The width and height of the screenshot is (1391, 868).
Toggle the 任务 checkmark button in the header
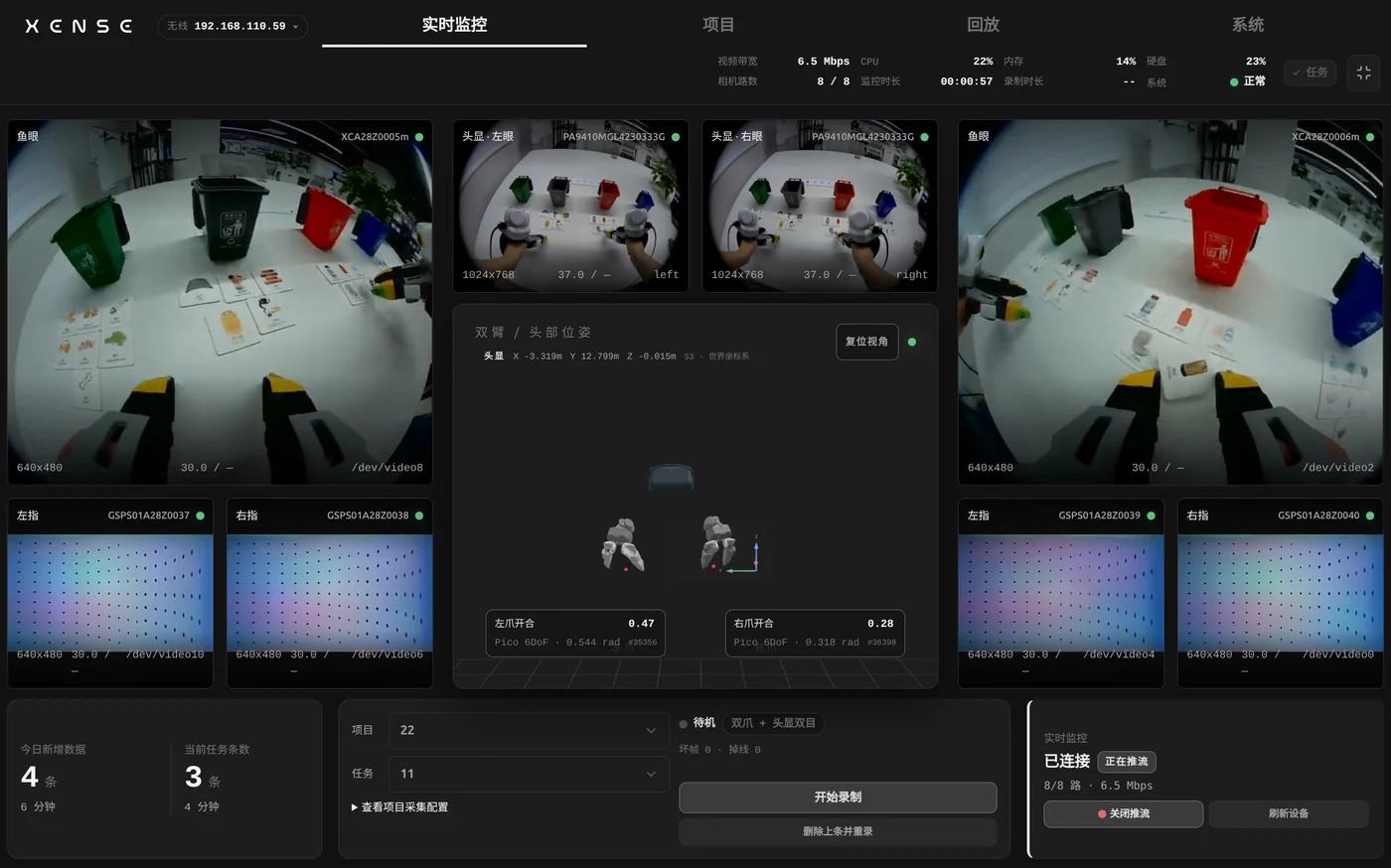point(1310,72)
